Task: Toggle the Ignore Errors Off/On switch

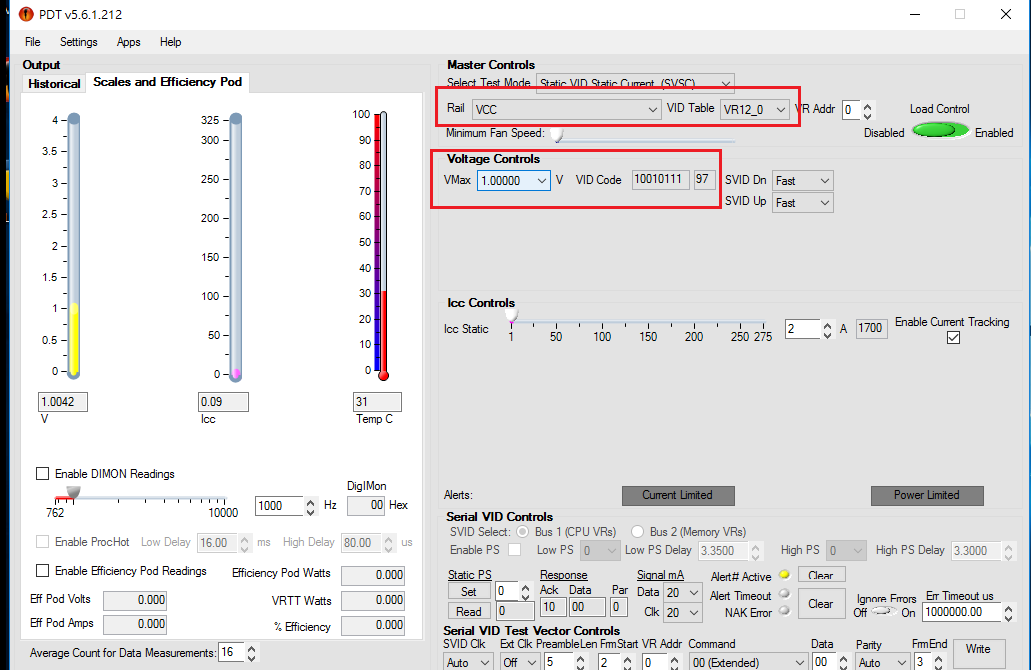Action: 884,611
